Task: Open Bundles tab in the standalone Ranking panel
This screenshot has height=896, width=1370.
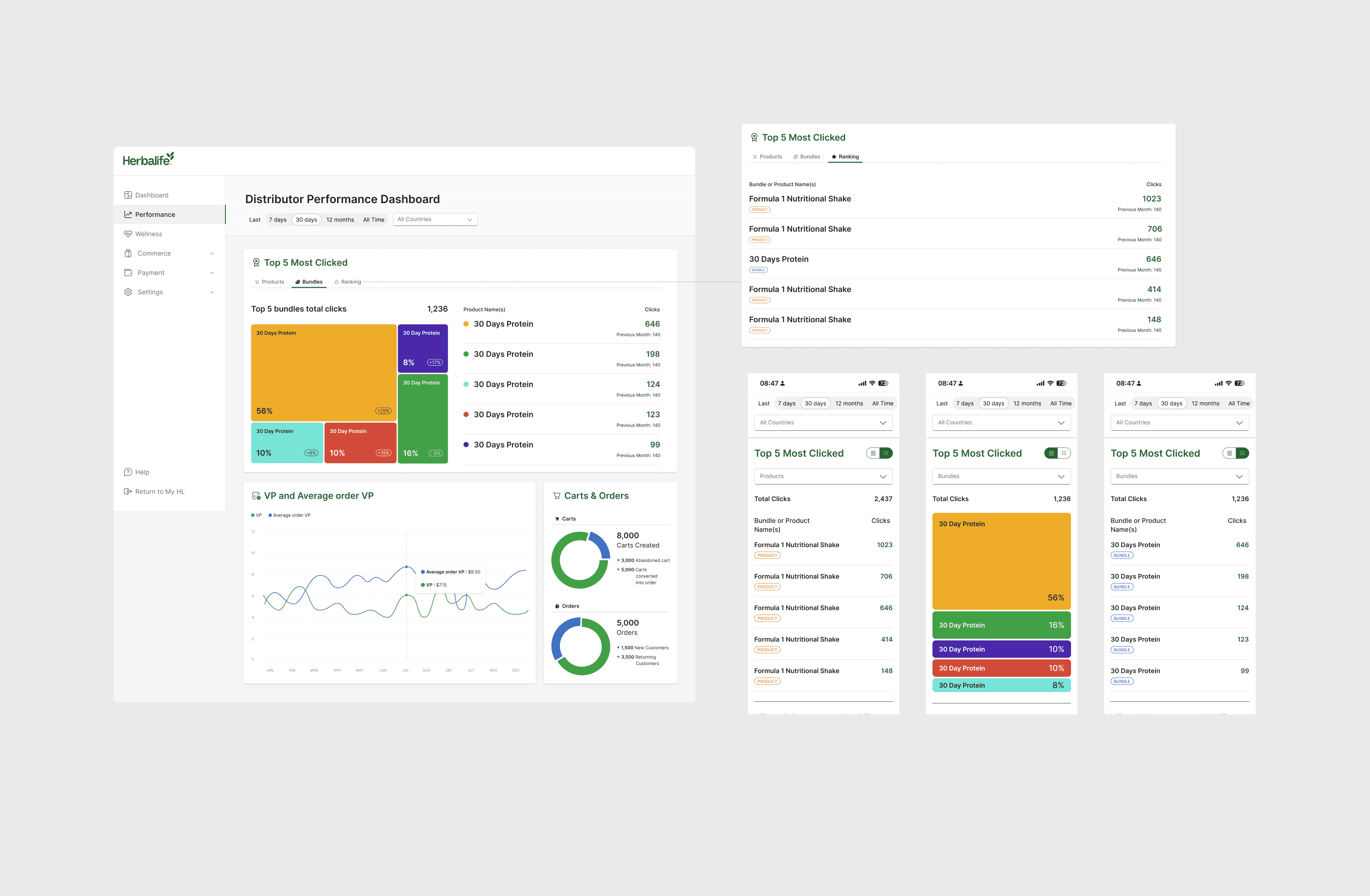Action: [x=806, y=157]
